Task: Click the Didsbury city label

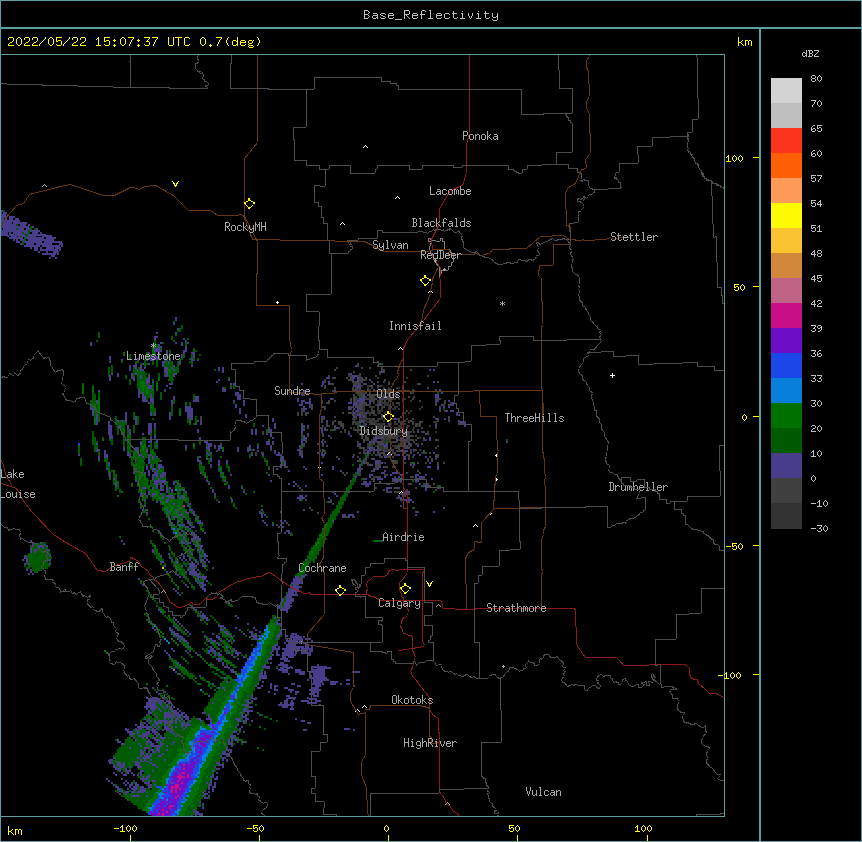Action: 383,431
